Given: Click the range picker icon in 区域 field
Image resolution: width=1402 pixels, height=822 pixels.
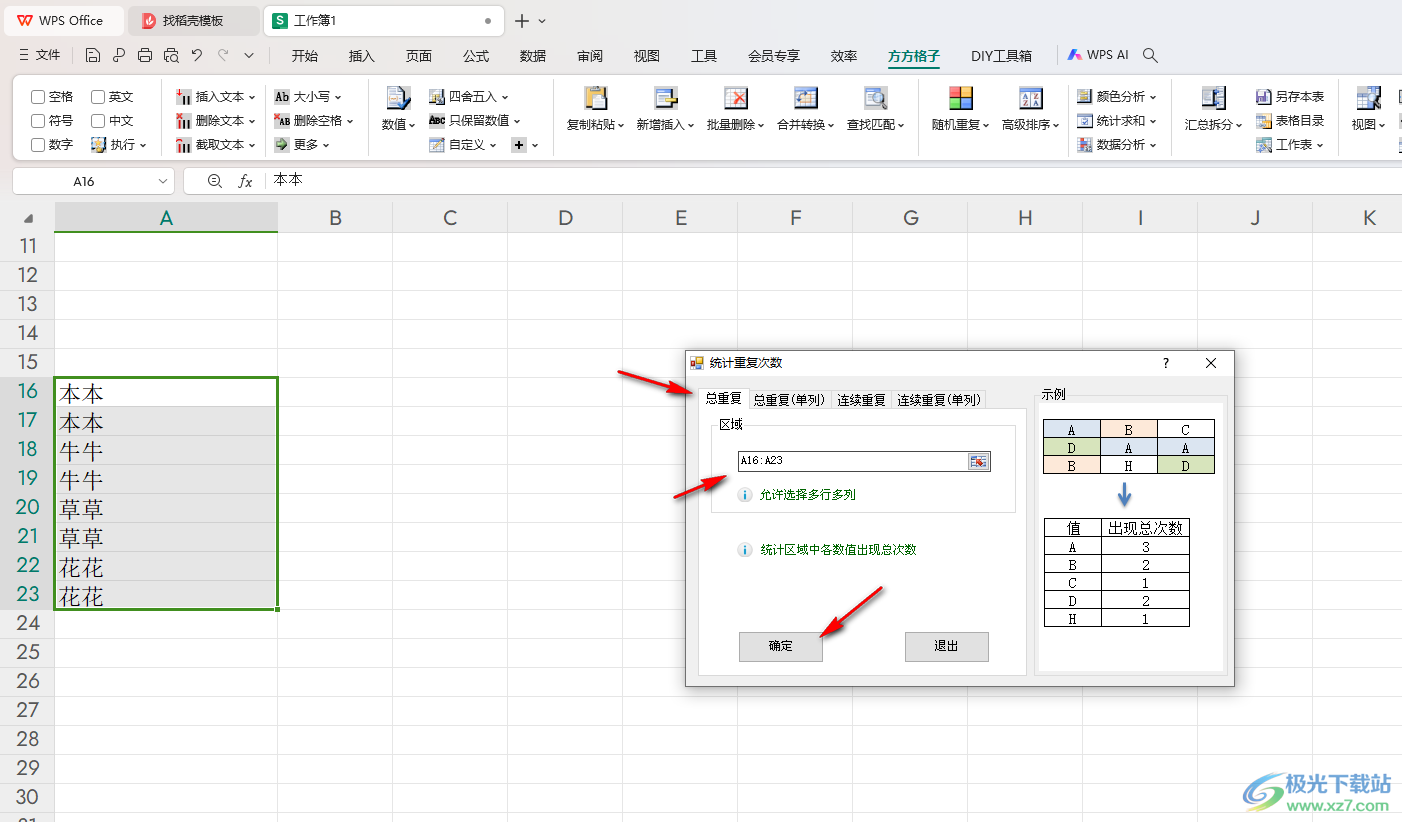Looking at the screenshot, I should [978, 461].
